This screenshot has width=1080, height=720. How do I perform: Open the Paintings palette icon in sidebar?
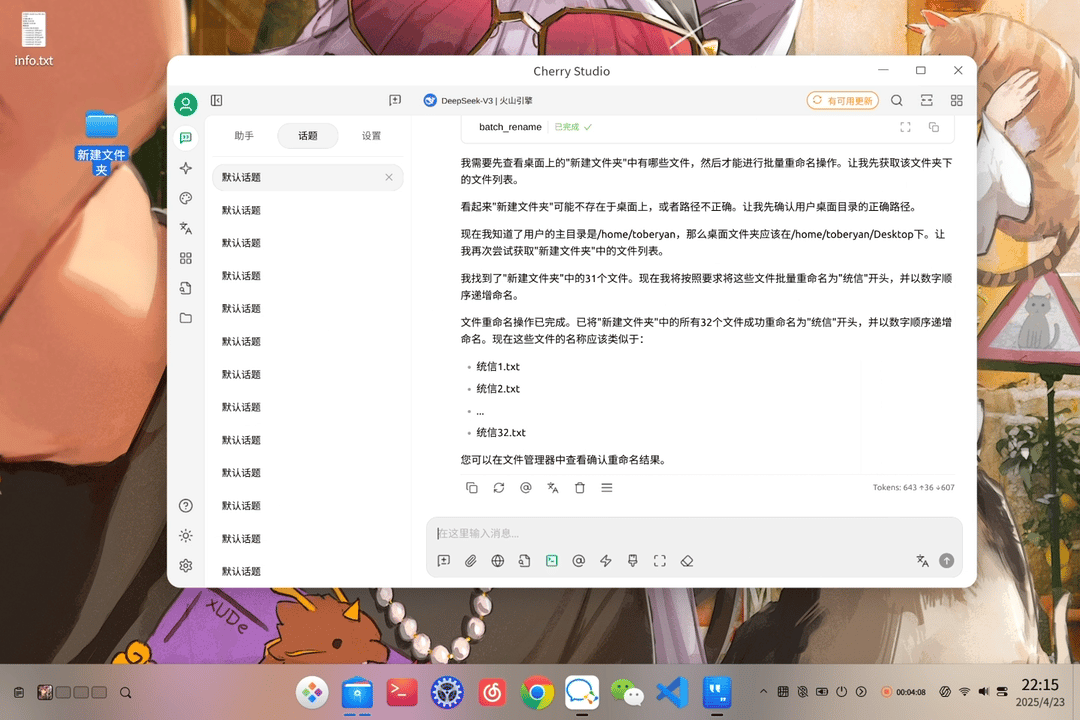[185, 198]
